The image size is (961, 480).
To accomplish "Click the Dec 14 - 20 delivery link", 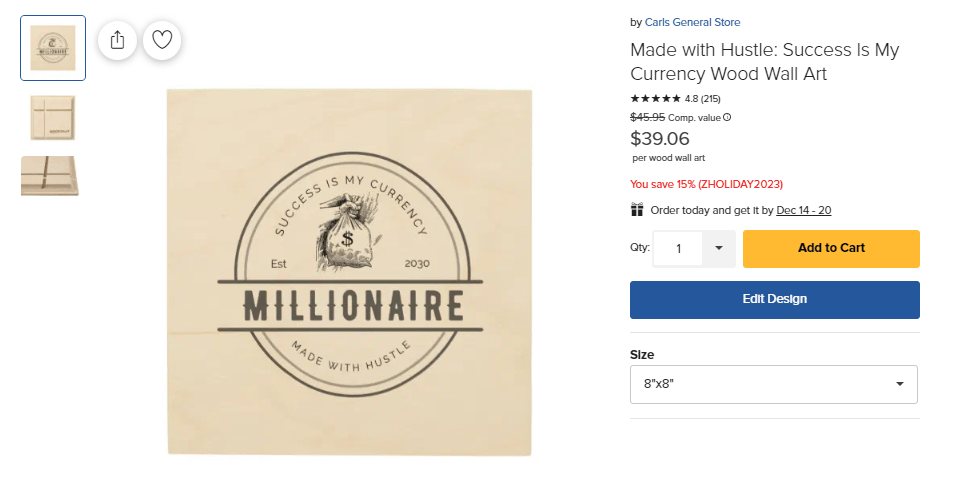I will tap(803, 210).
